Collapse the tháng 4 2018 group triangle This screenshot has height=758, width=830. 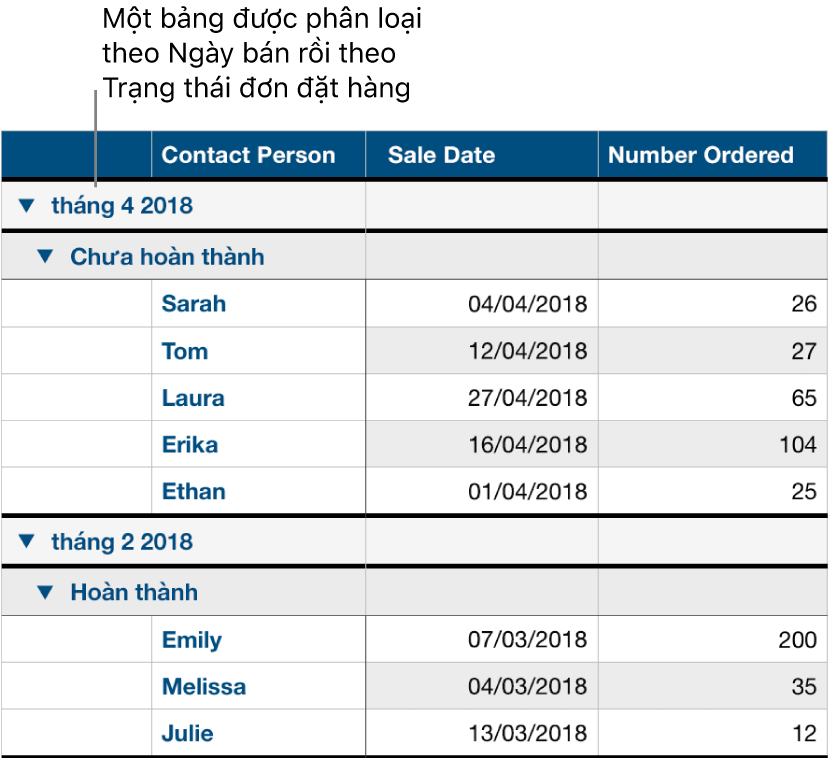click(x=26, y=207)
